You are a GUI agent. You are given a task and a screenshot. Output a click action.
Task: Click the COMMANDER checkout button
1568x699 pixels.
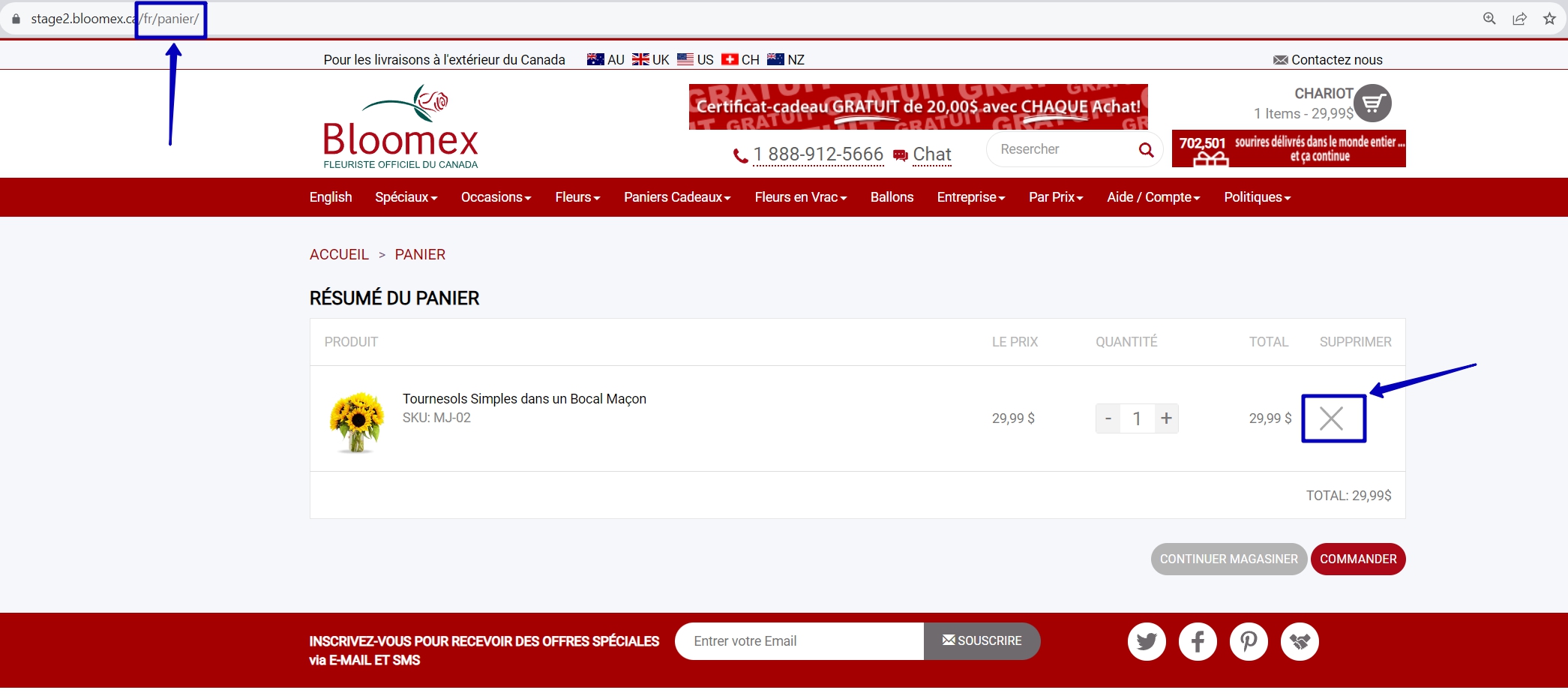[1358, 559]
